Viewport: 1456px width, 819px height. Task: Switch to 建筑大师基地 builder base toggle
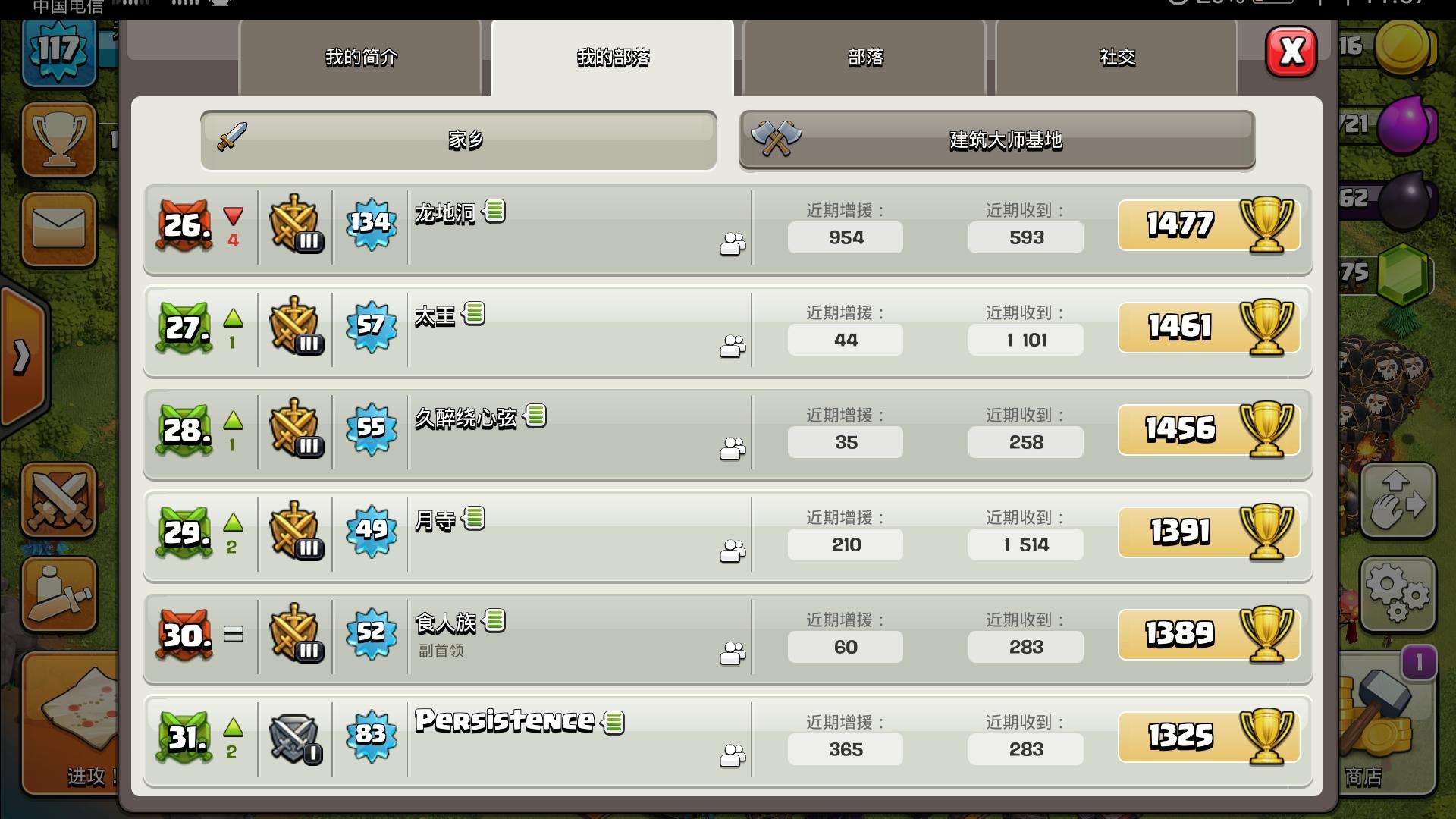[997, 140]
